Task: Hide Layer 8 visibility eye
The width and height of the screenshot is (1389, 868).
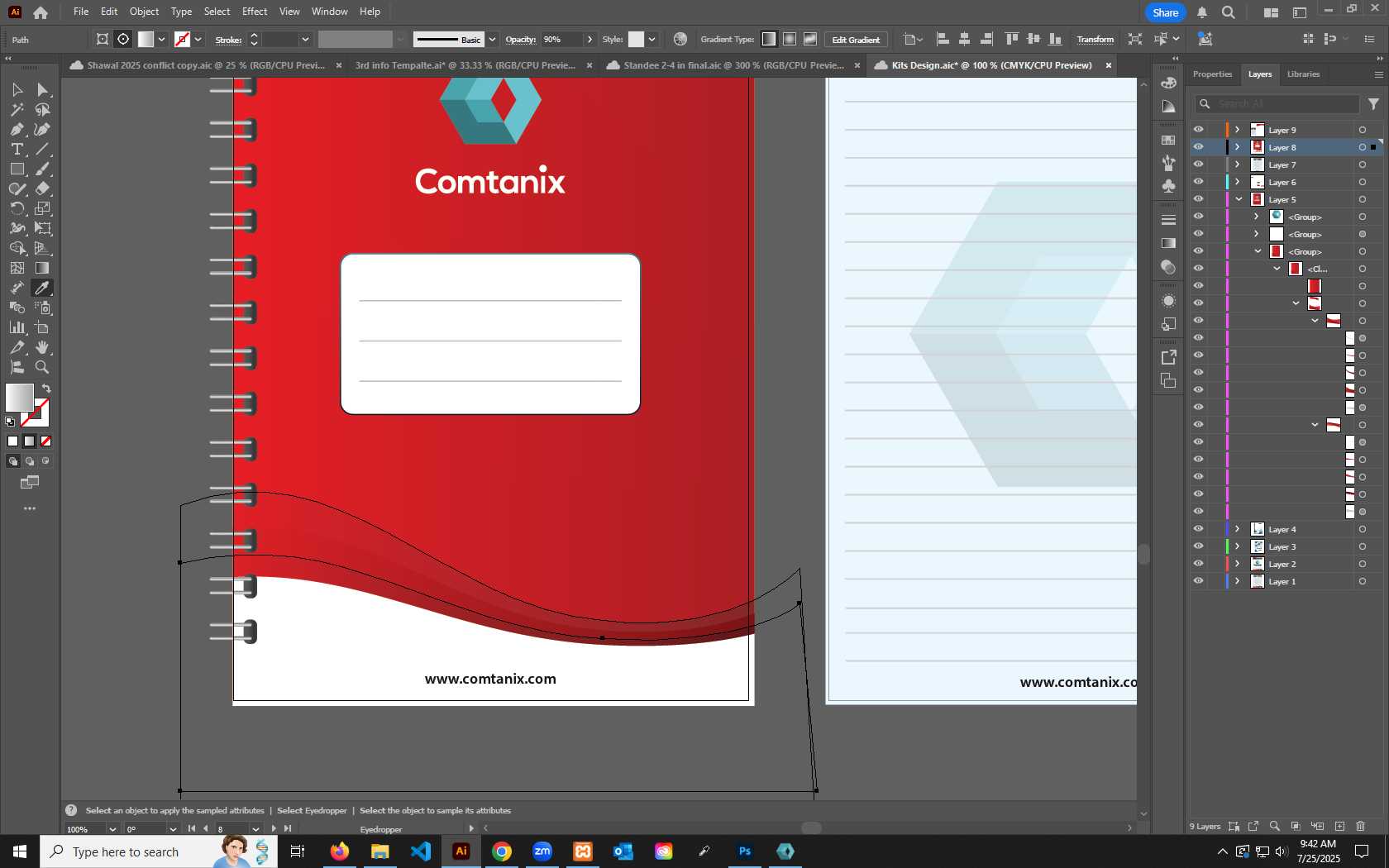Action: 1198,147
